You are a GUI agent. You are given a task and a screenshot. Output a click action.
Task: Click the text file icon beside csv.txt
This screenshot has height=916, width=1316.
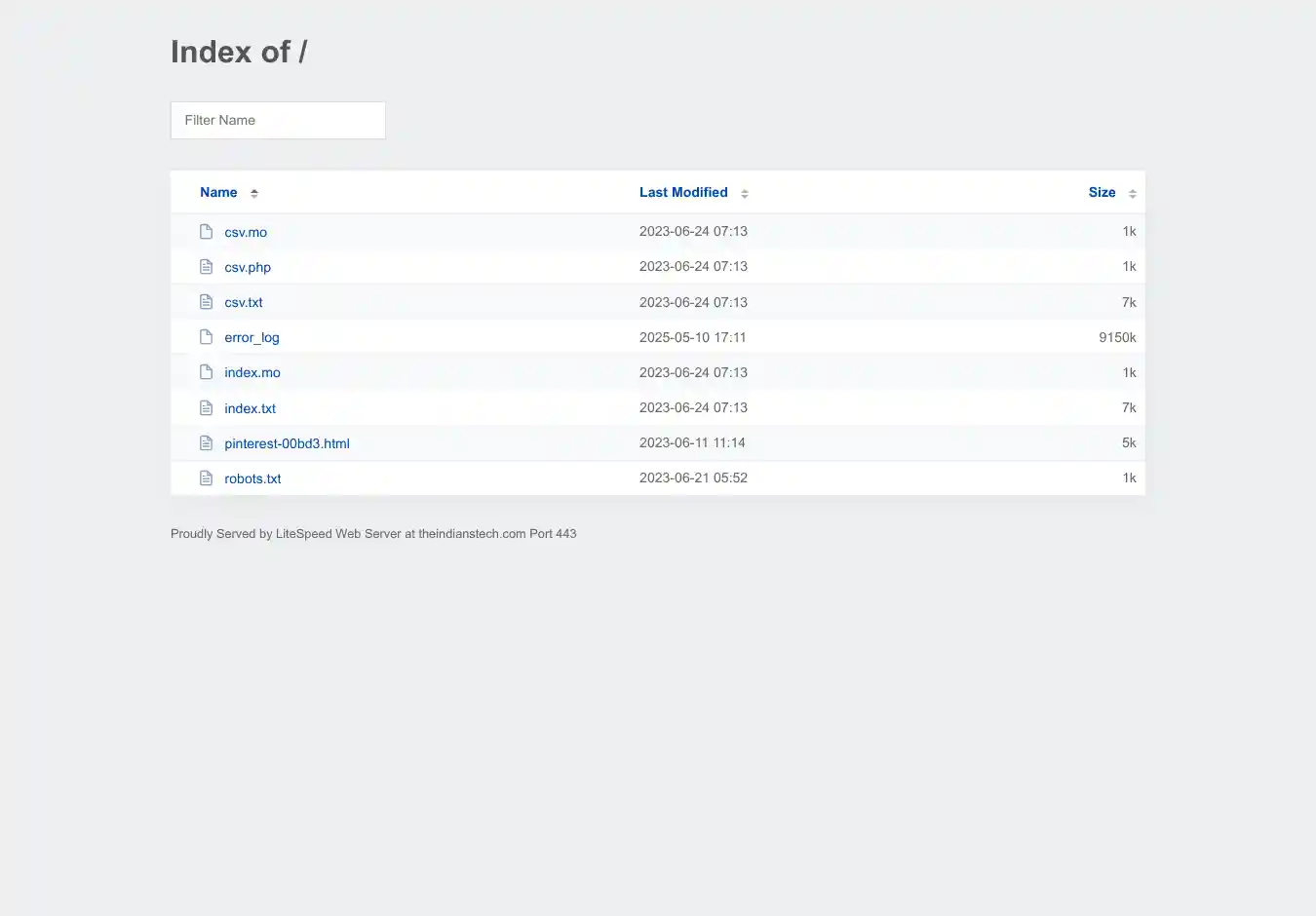(206, 302)
